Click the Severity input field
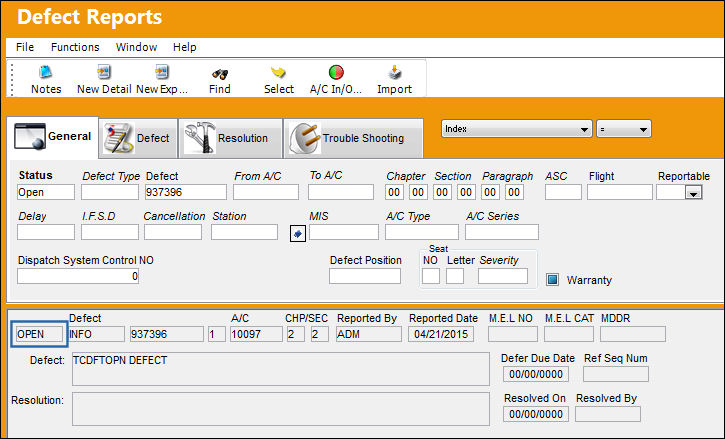Viewport: 725px width, 439px height. click(503, 276)
